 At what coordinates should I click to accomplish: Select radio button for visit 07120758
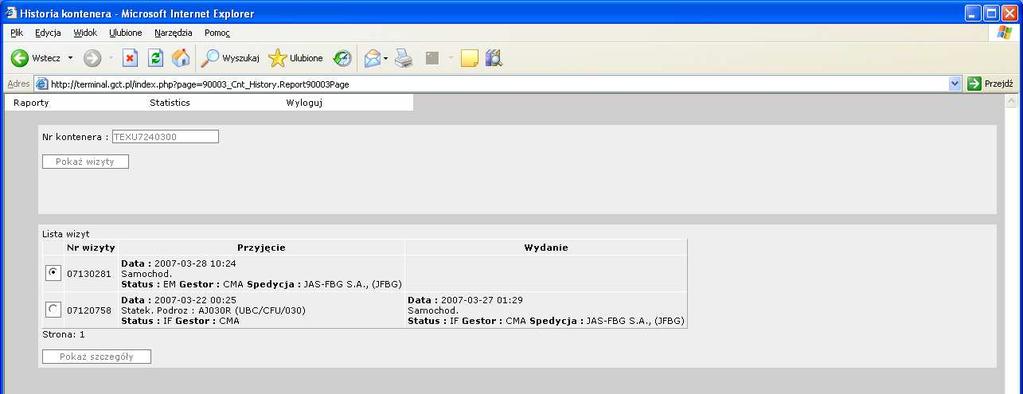click(53, 310)
